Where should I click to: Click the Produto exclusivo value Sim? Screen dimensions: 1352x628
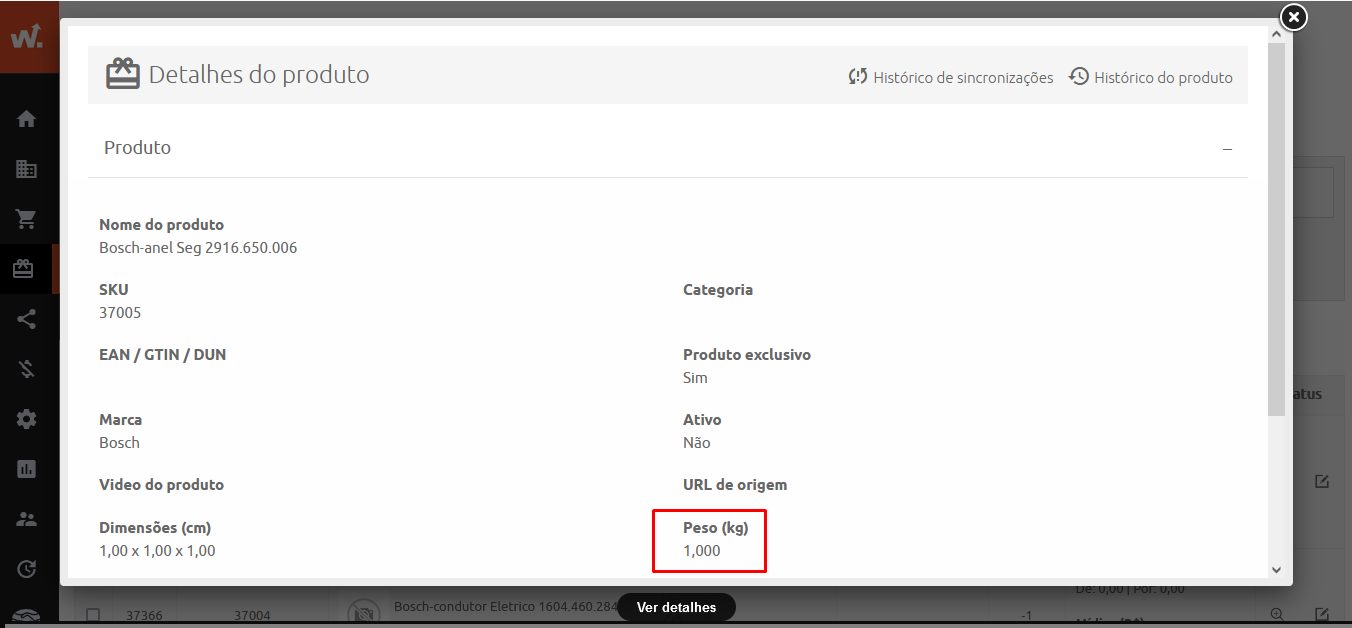(x=695, y=377)
